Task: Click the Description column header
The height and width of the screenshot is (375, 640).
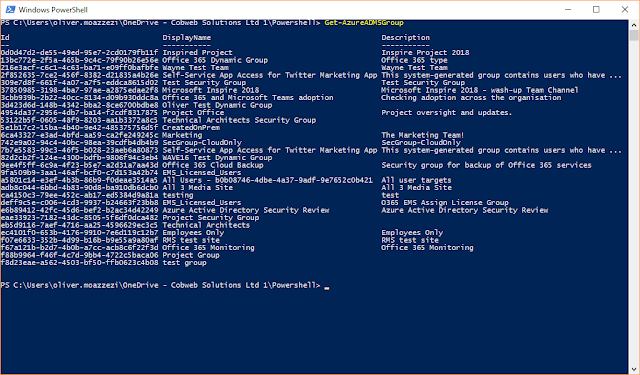Action: (405, 38)
